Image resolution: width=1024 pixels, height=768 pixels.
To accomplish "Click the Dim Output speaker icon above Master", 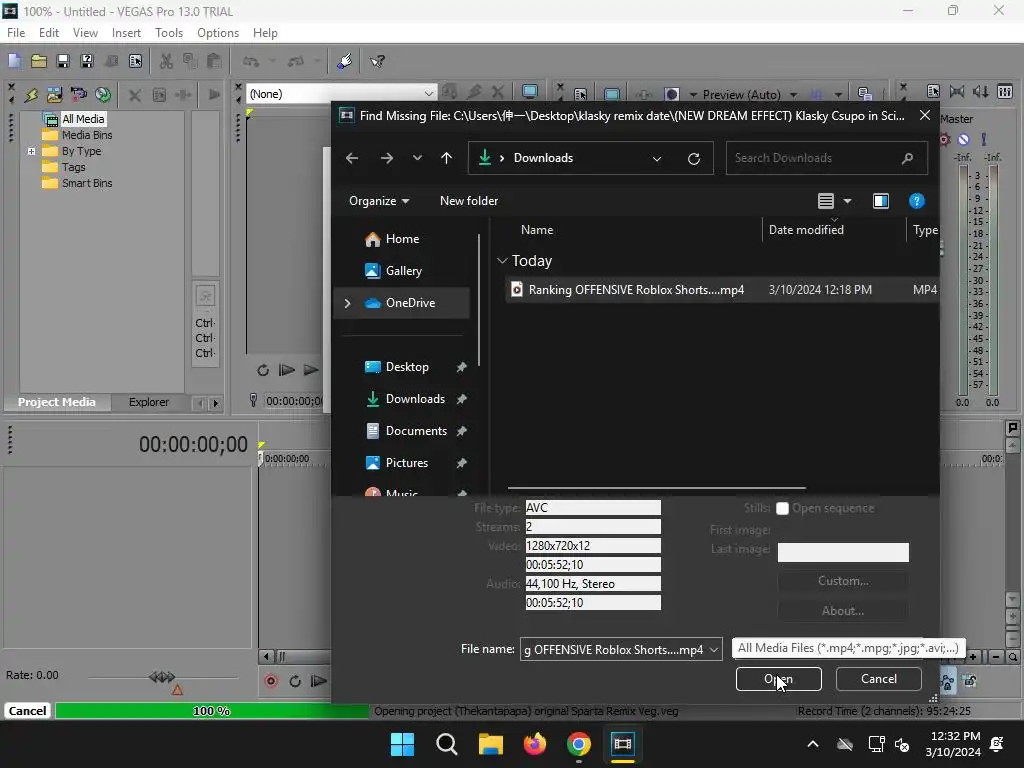I will (981, 91).
